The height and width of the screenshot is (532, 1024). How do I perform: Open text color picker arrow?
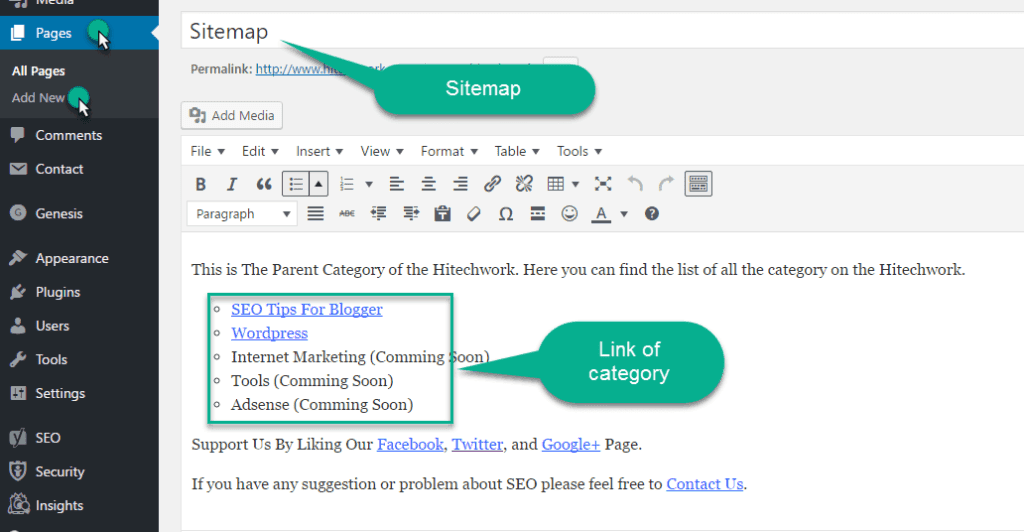(x=624, y=213)
